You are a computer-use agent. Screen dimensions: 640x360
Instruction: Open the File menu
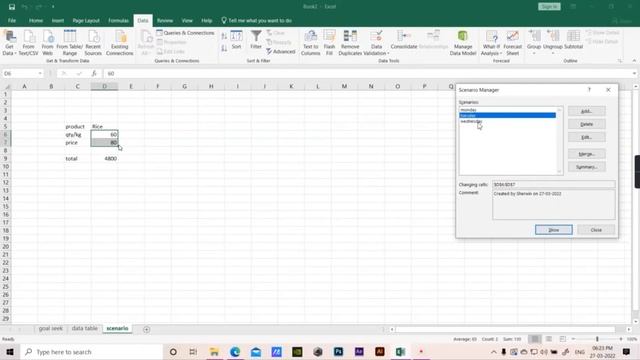point(12,20)
